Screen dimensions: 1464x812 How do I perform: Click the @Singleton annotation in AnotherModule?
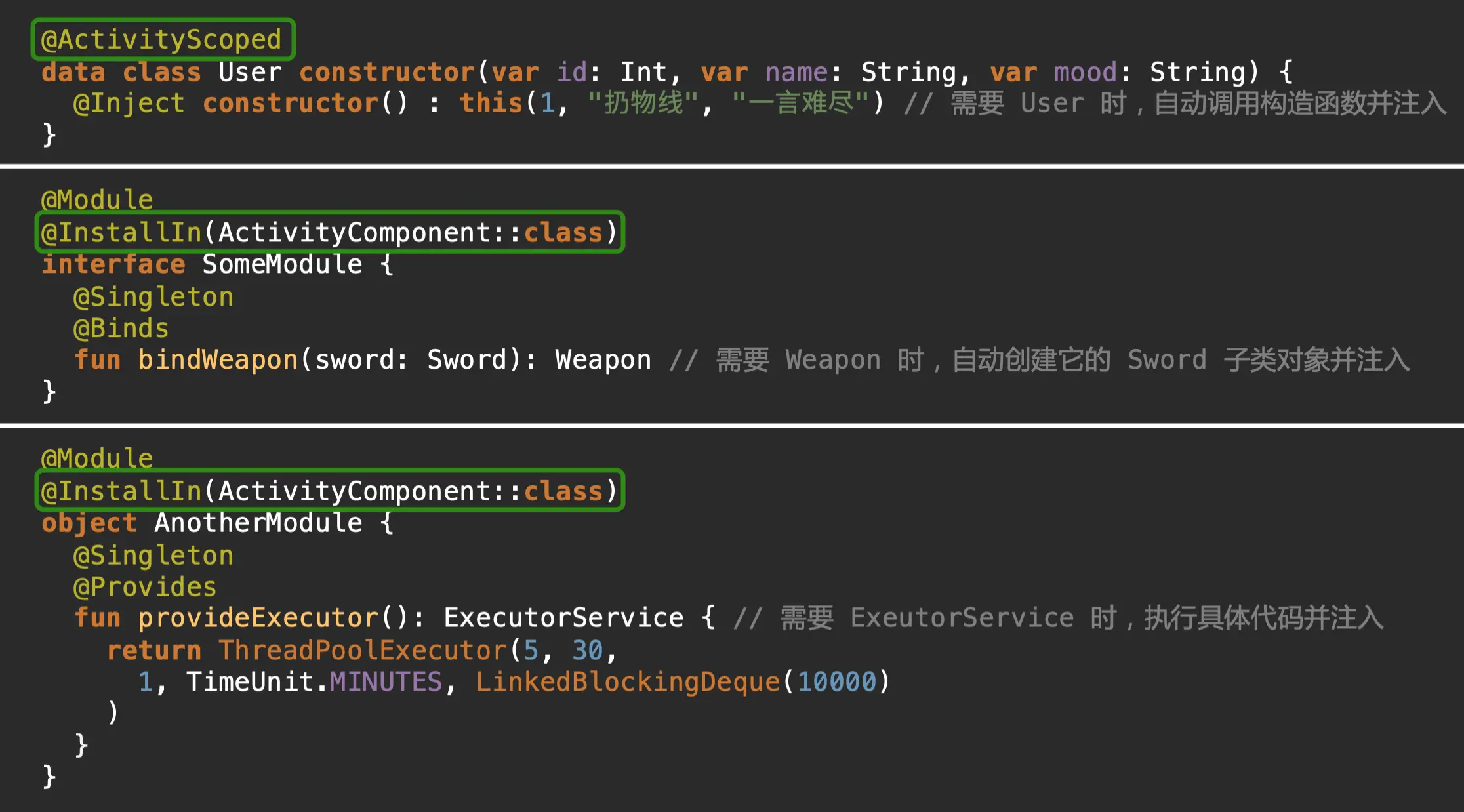(x=153, y=556)
